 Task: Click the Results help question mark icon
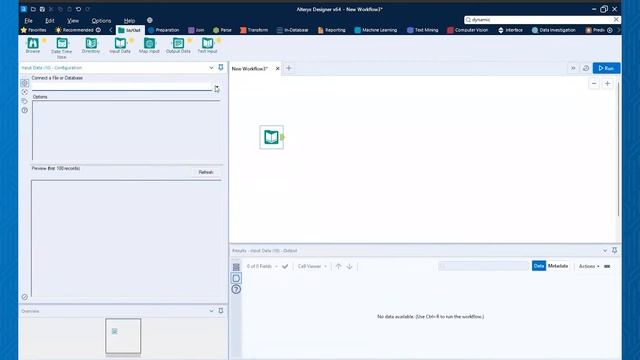(x=236, y=289)
